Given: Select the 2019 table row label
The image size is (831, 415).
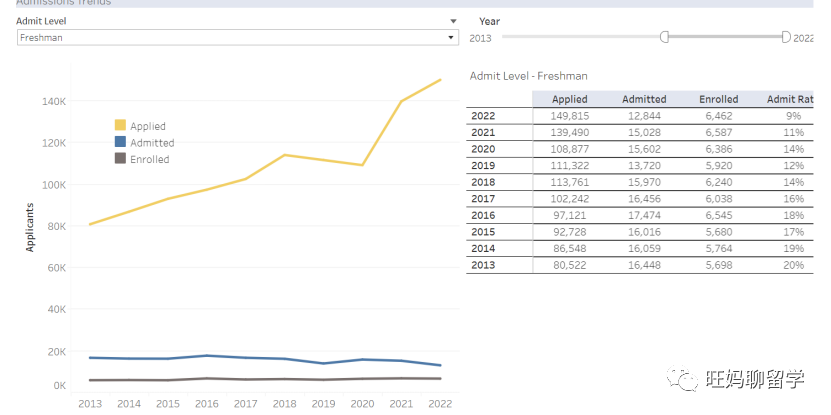Looking at the screenshot, I should (483, 165).
